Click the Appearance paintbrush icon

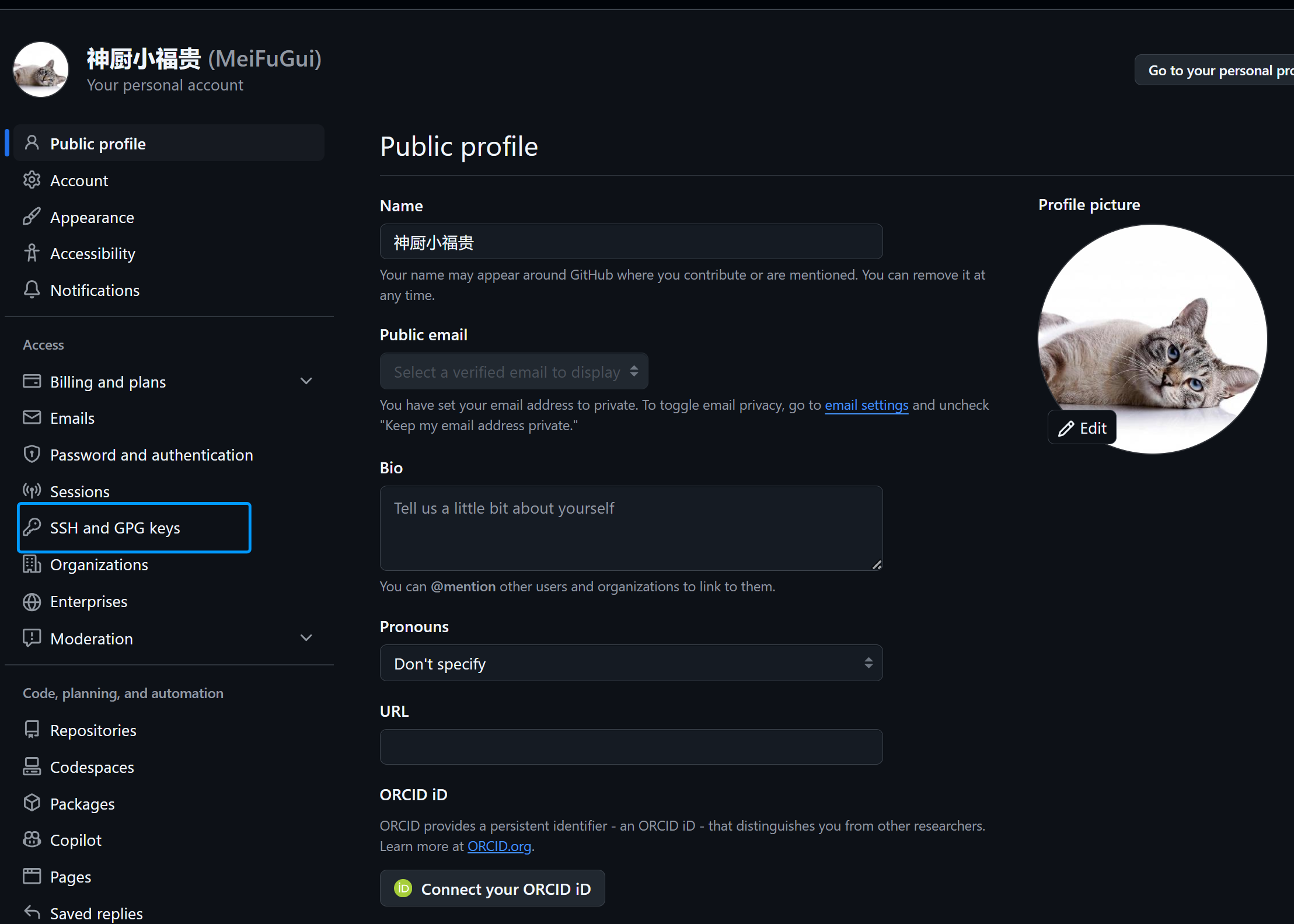[32, 217]
